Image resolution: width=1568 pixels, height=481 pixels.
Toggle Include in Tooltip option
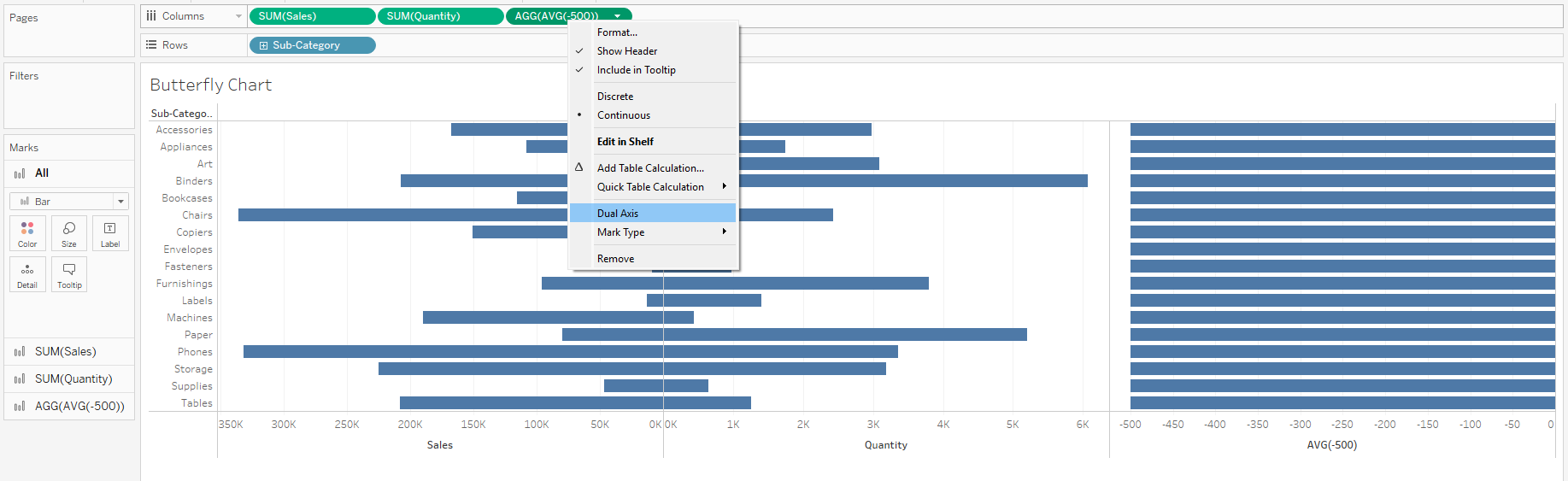(636, 70)
